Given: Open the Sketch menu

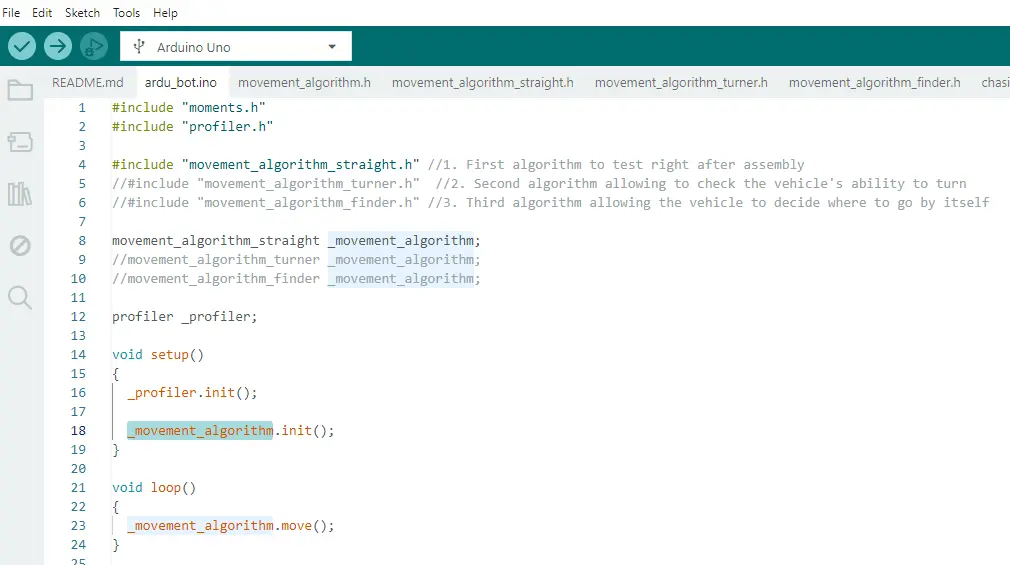Looking at the screenshot, I should coord(82,13).
